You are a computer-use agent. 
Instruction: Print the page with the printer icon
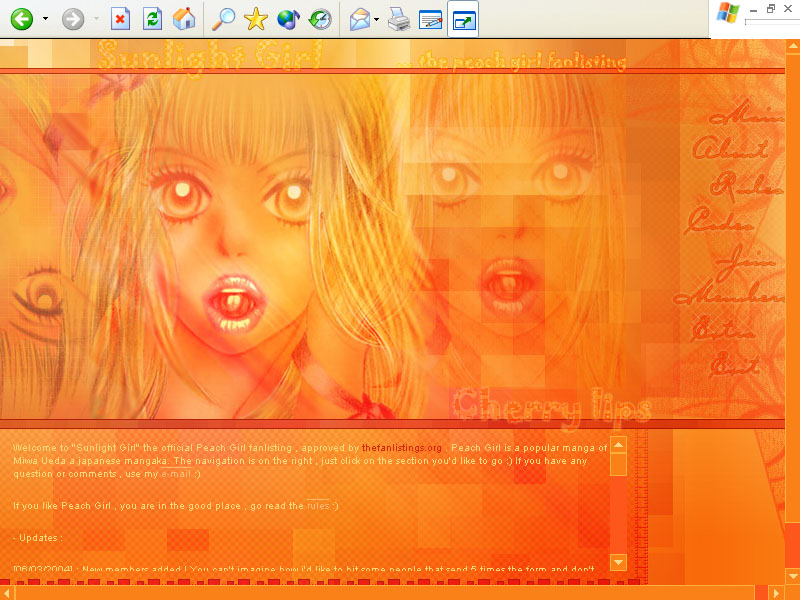398,19
